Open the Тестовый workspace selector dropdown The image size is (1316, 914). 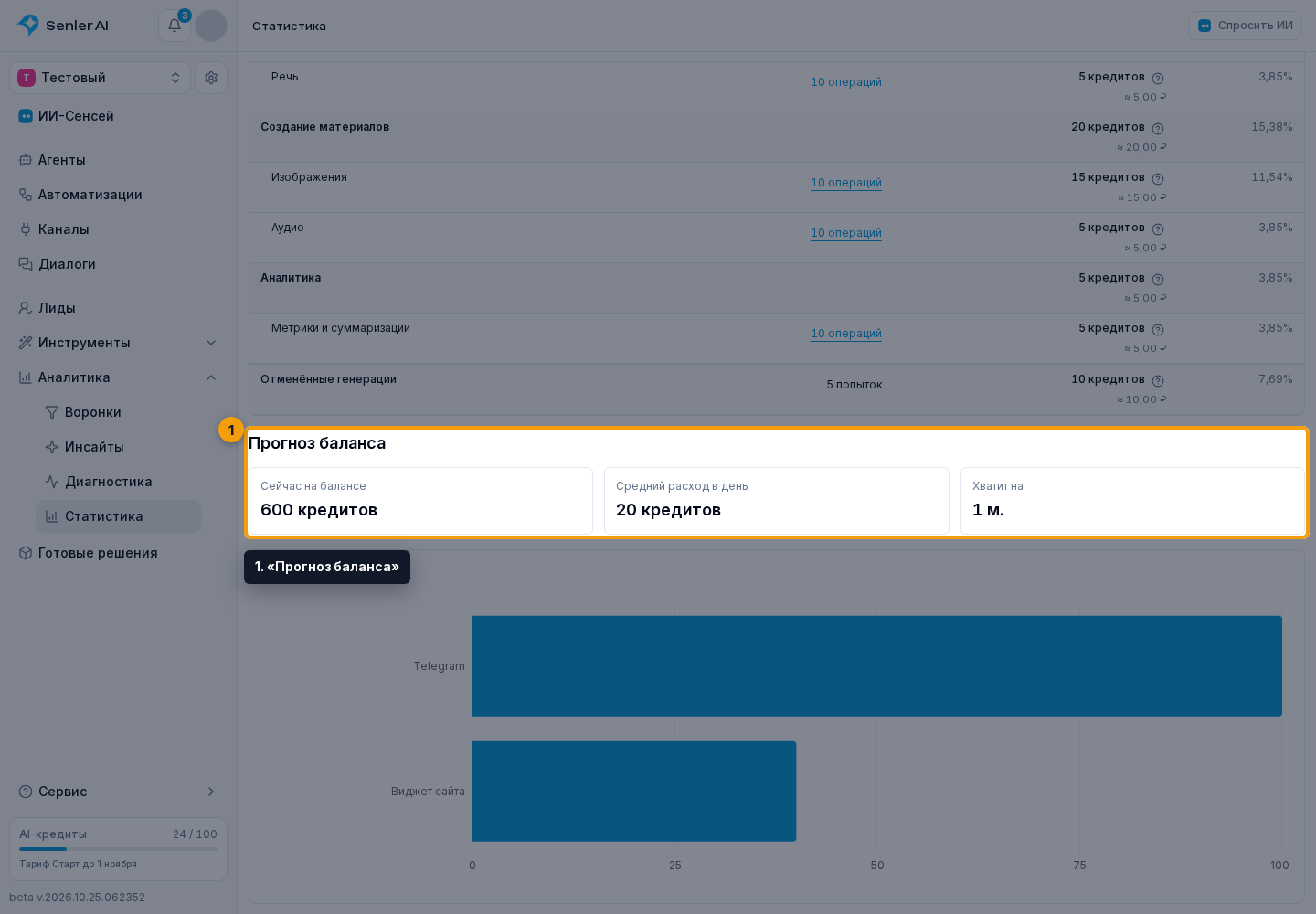(101, 78)
